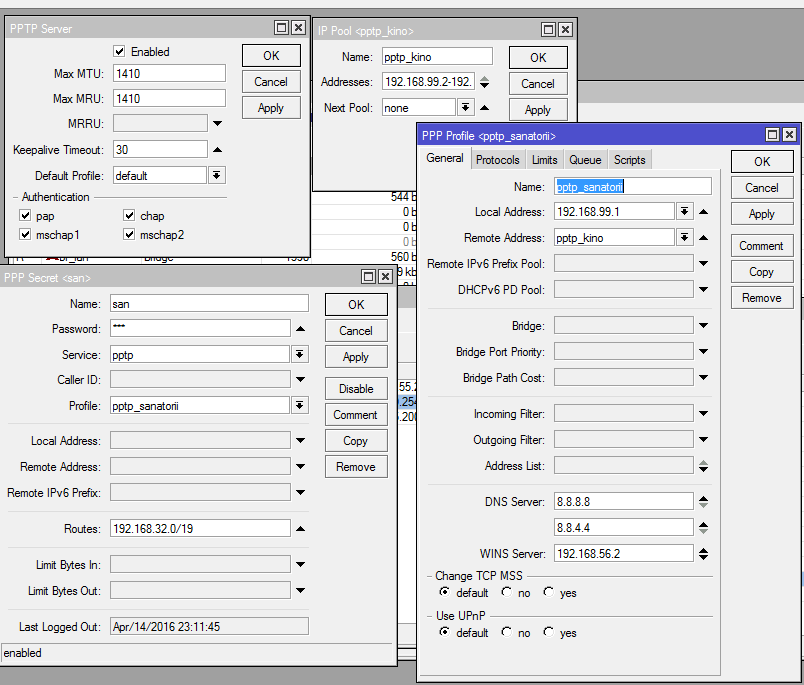
Task: Click the DNS Server 8.8.8.8 add/remove arrows
Action: click(x=704, y=501)
